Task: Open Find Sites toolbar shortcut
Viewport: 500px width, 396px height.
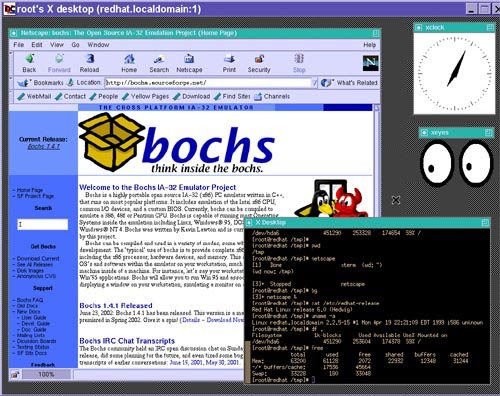Action: (x=232, y=96)
